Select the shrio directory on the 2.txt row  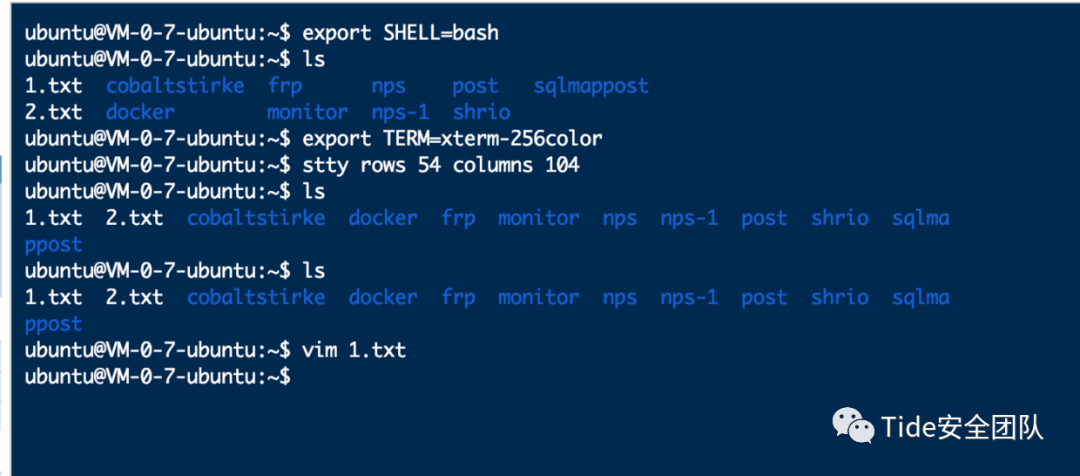pyautogui.click(x=481, y=112)
